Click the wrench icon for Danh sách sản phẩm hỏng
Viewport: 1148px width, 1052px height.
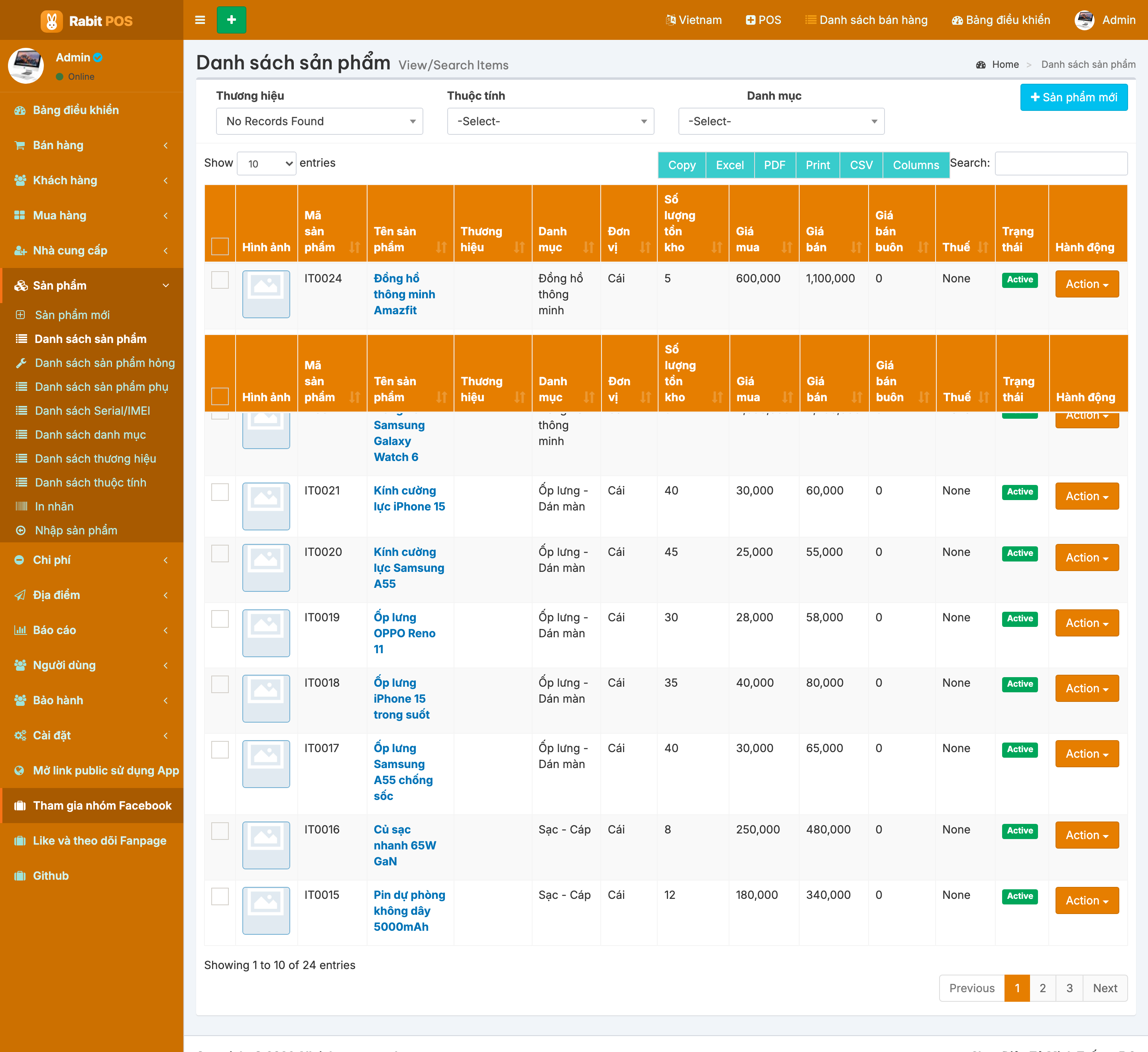coord(21,363)
